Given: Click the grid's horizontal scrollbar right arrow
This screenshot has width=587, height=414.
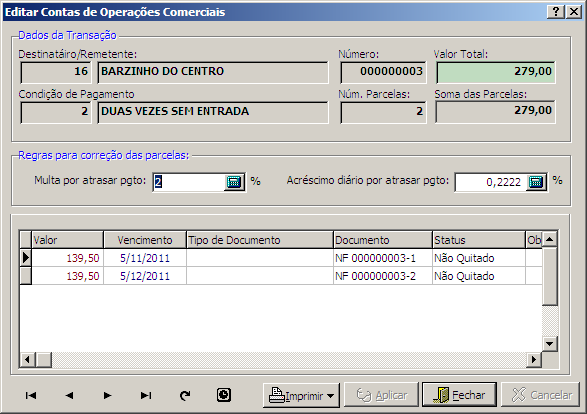Looking at the screenshot, I should pos(534,360).
